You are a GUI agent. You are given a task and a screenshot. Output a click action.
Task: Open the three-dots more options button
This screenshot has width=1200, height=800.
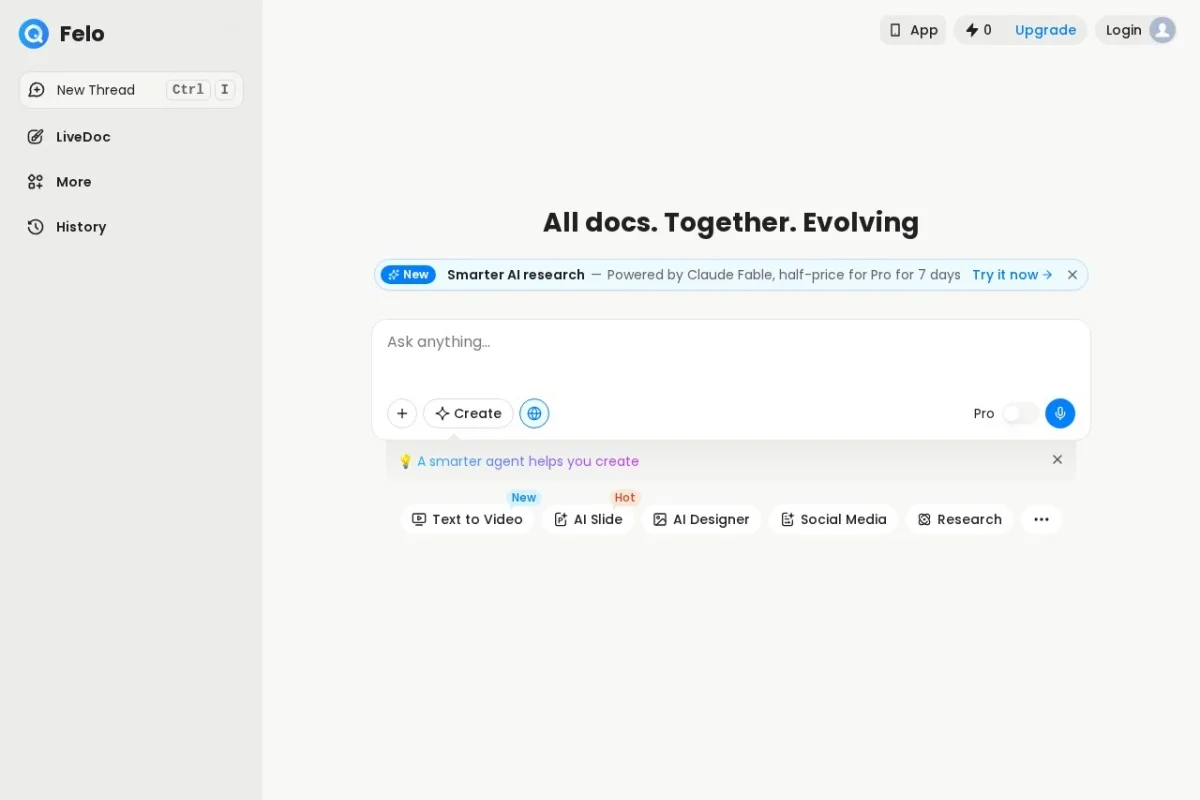(1041, 520)
